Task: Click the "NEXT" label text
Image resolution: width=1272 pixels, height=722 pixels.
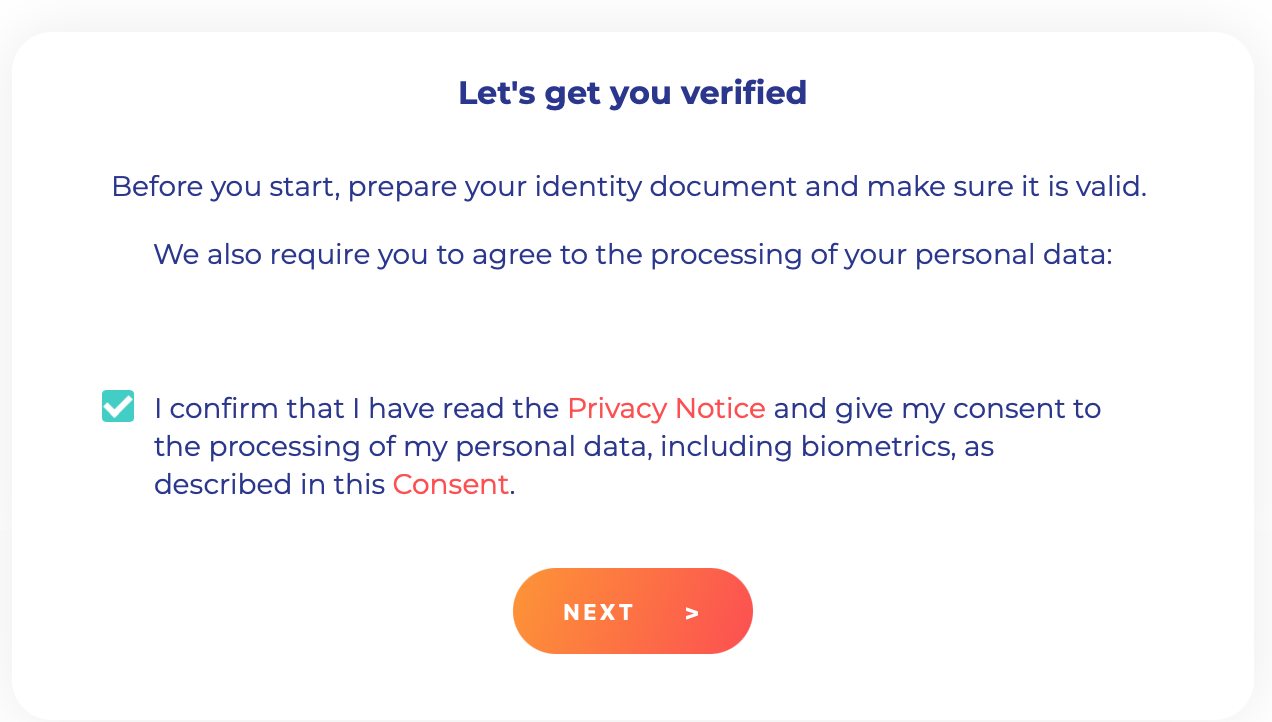Action: click(598, 613)
